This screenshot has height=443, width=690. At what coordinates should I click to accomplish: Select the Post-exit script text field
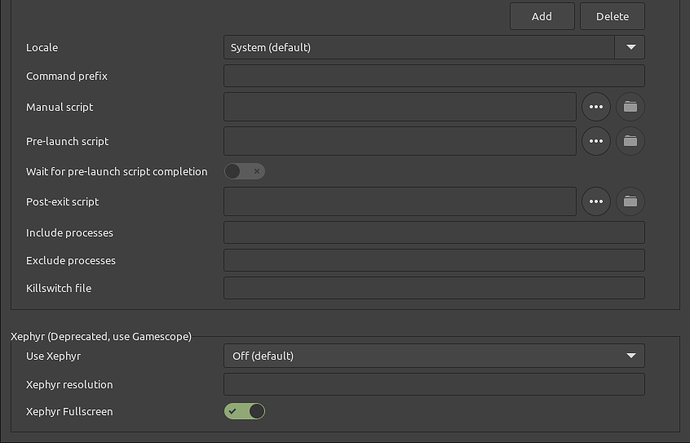click(x=400, y=201)
